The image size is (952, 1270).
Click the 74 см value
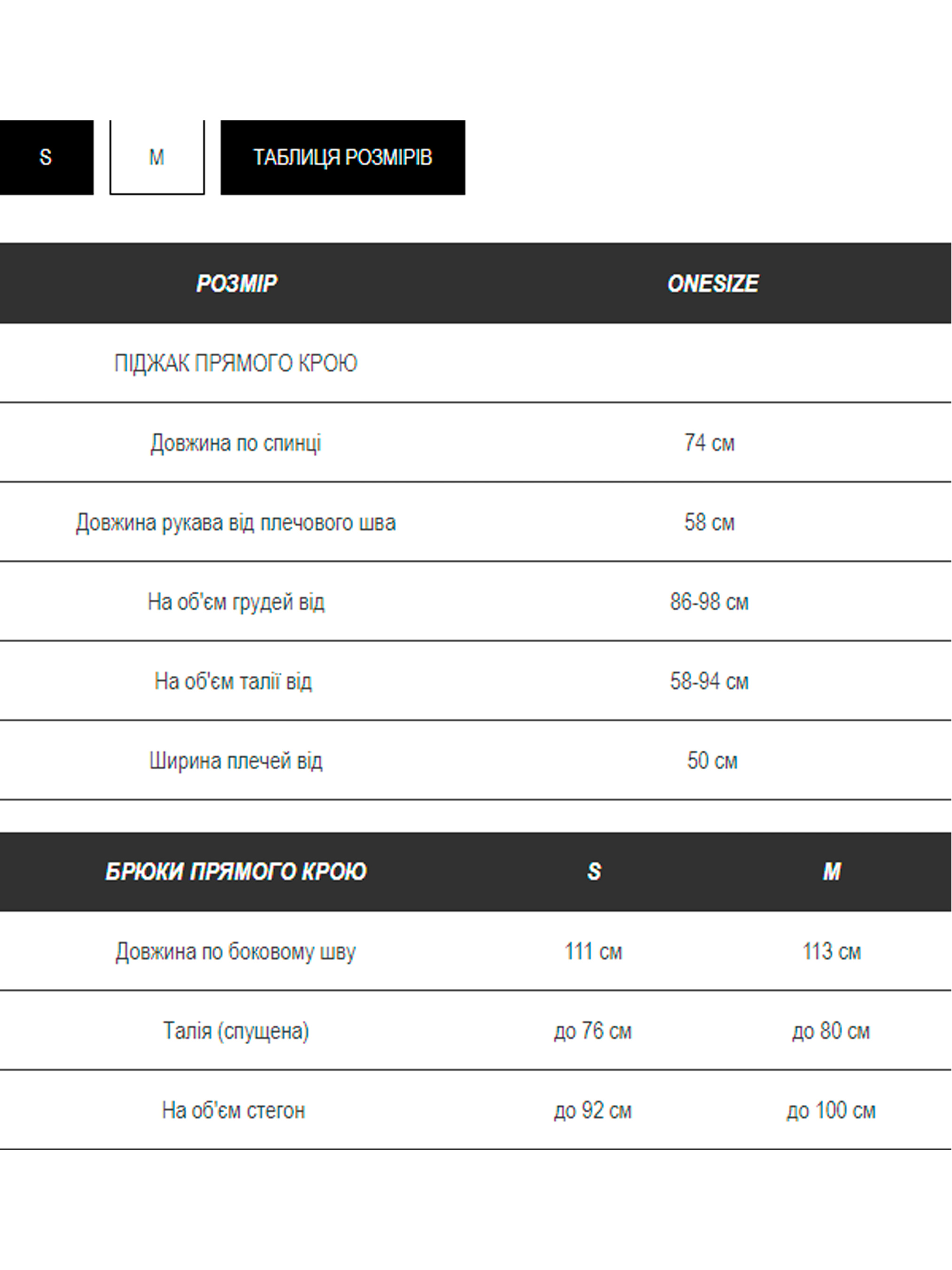point(709,443)
